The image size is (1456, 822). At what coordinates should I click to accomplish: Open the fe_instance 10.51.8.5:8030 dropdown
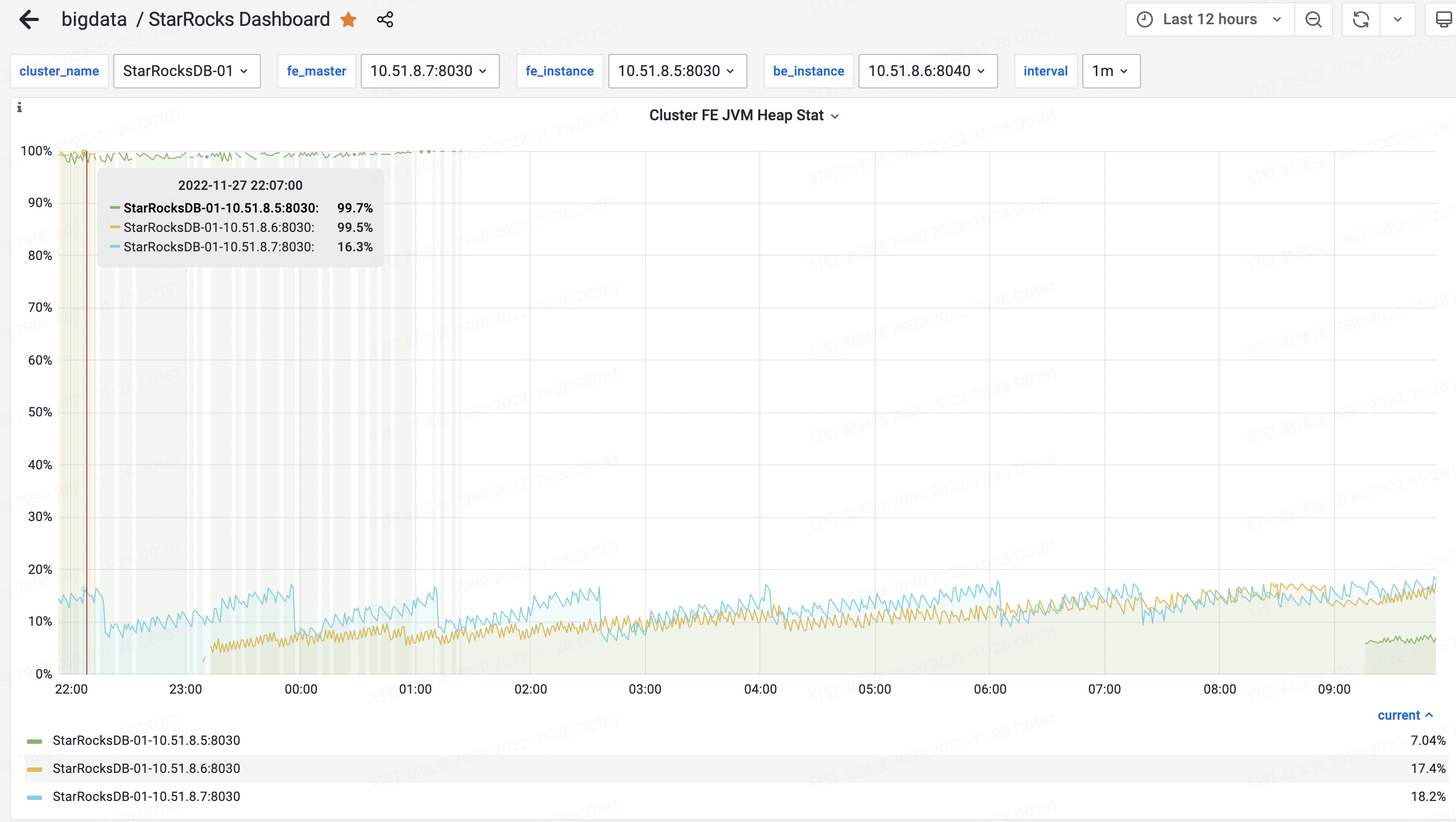click(x=677, y=71)
